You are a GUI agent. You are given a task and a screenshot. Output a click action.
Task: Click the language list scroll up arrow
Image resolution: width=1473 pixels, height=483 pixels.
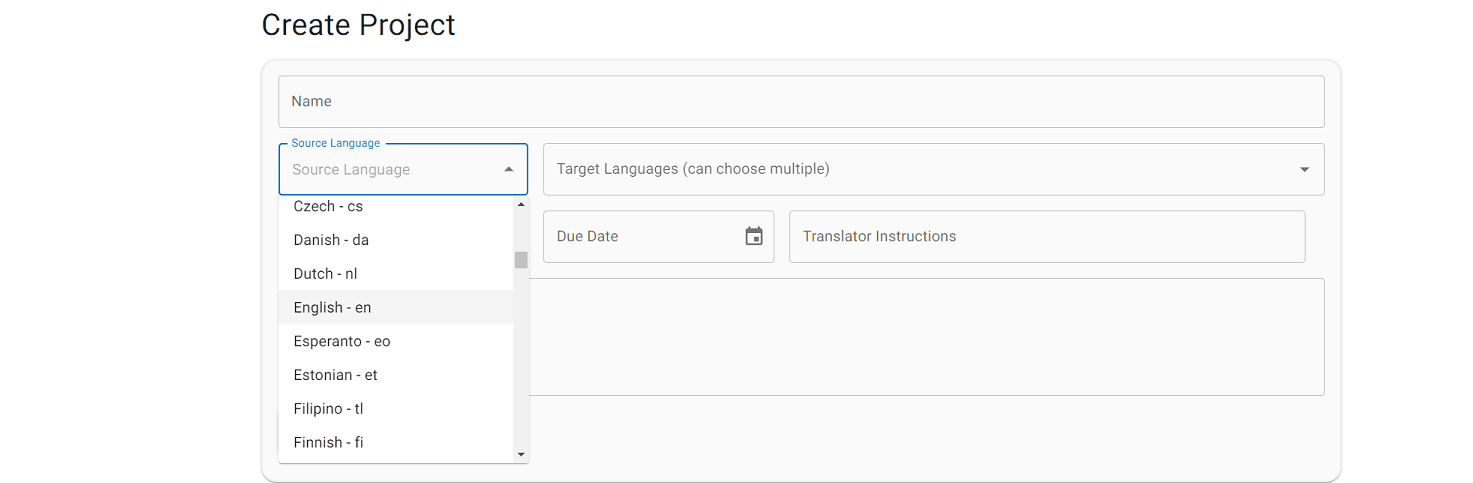(x=521, y=205)
